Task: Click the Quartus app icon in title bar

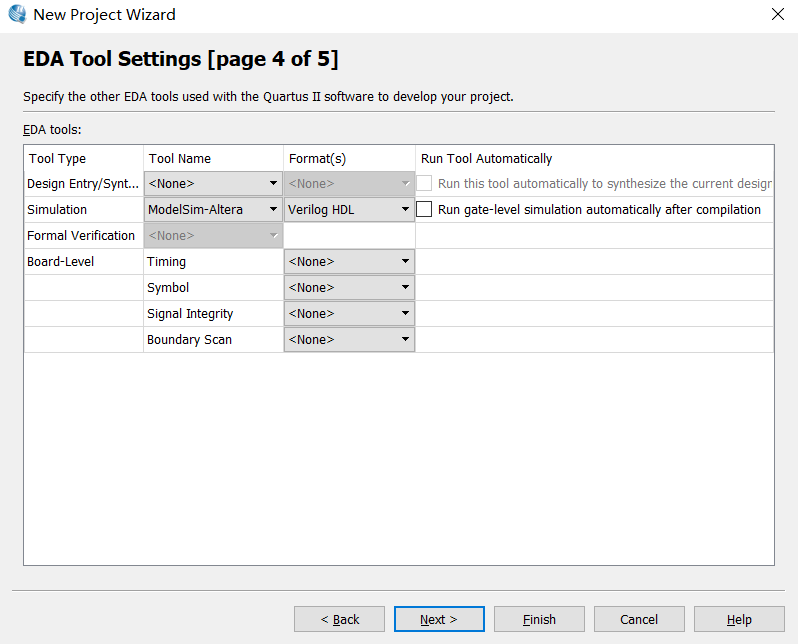Action: [x=17, y=15]
